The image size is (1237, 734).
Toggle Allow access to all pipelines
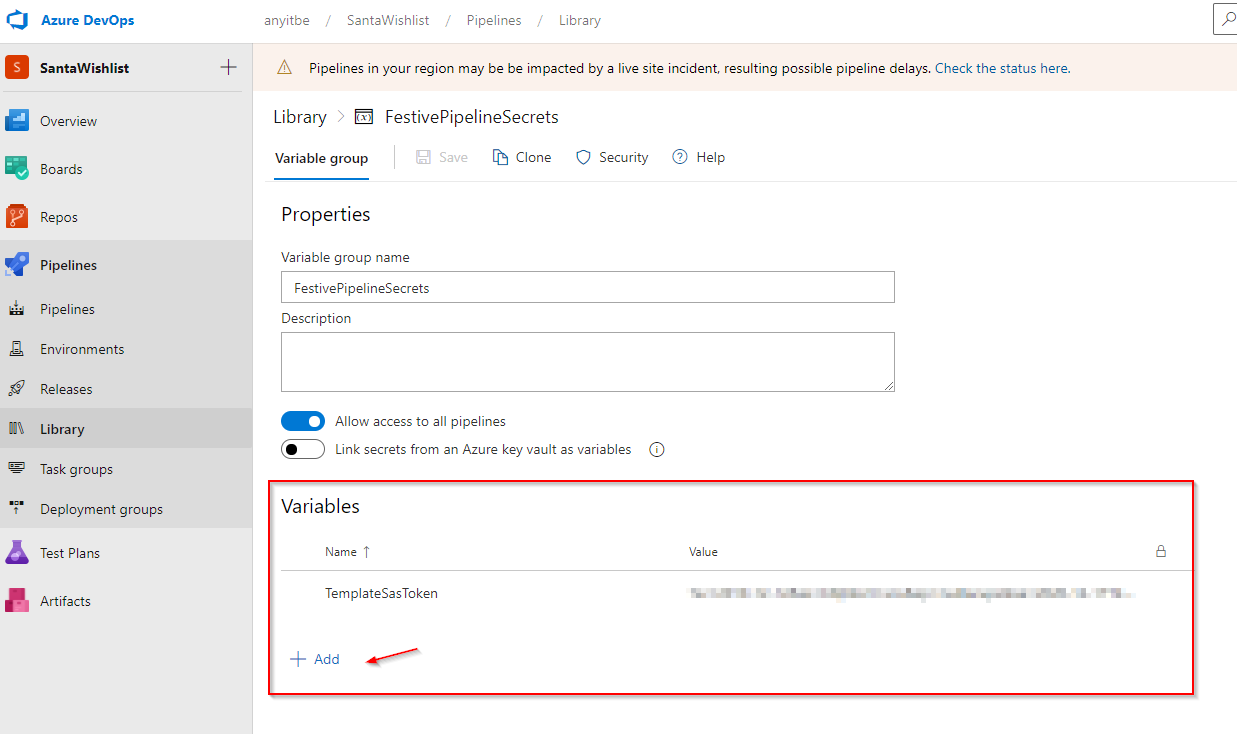[x=303, y=421]
